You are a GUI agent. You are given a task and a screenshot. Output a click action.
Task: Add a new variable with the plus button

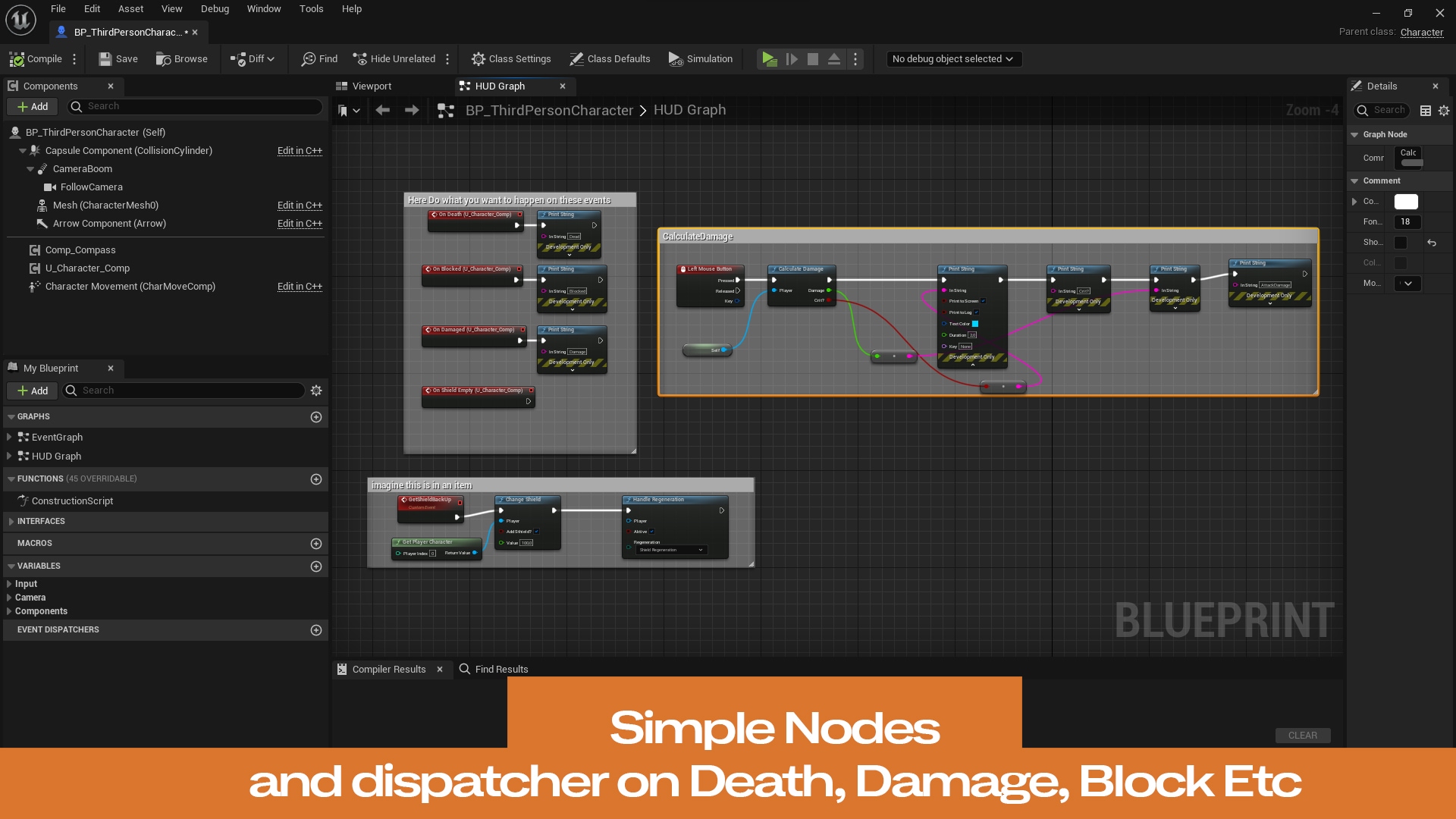pyautogui.click(x=316, y=566)
